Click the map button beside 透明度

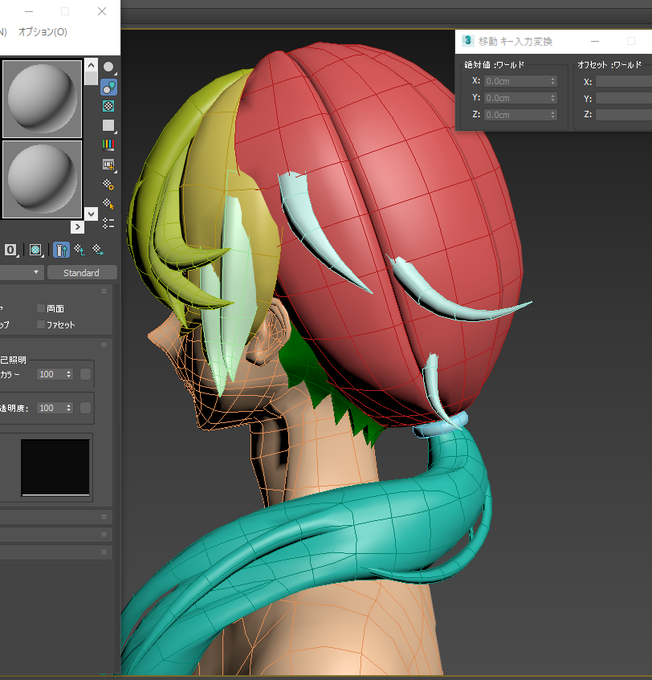coord(85,408)
